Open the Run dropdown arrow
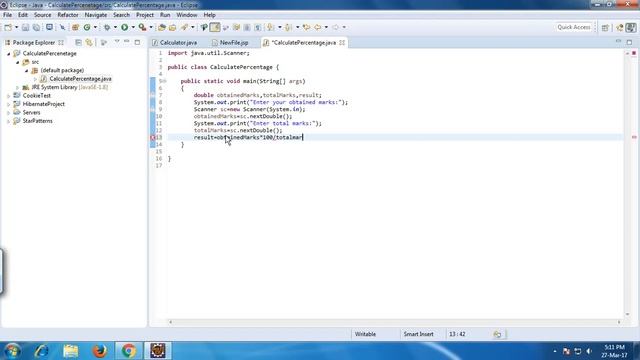640x360 pixels. [x=133, y=27]
